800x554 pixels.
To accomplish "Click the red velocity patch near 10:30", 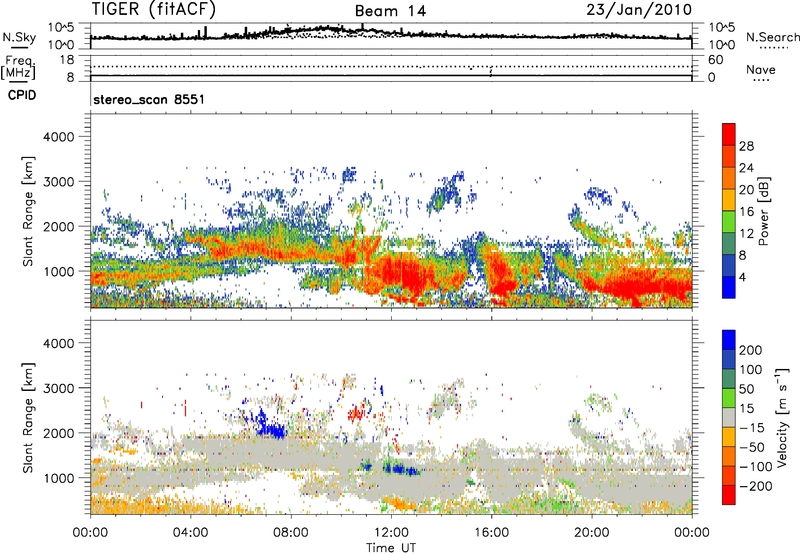I will [x=357, y=412].
